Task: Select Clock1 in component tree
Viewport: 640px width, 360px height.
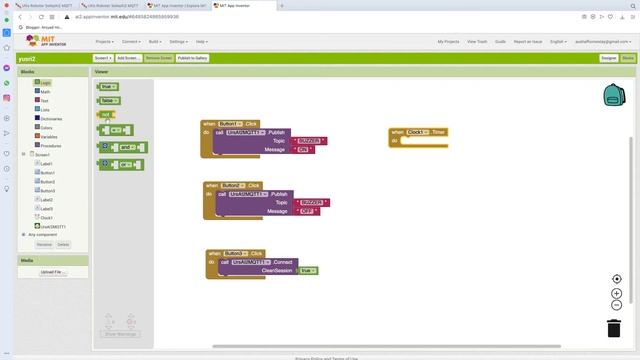Action: point(46,218)
